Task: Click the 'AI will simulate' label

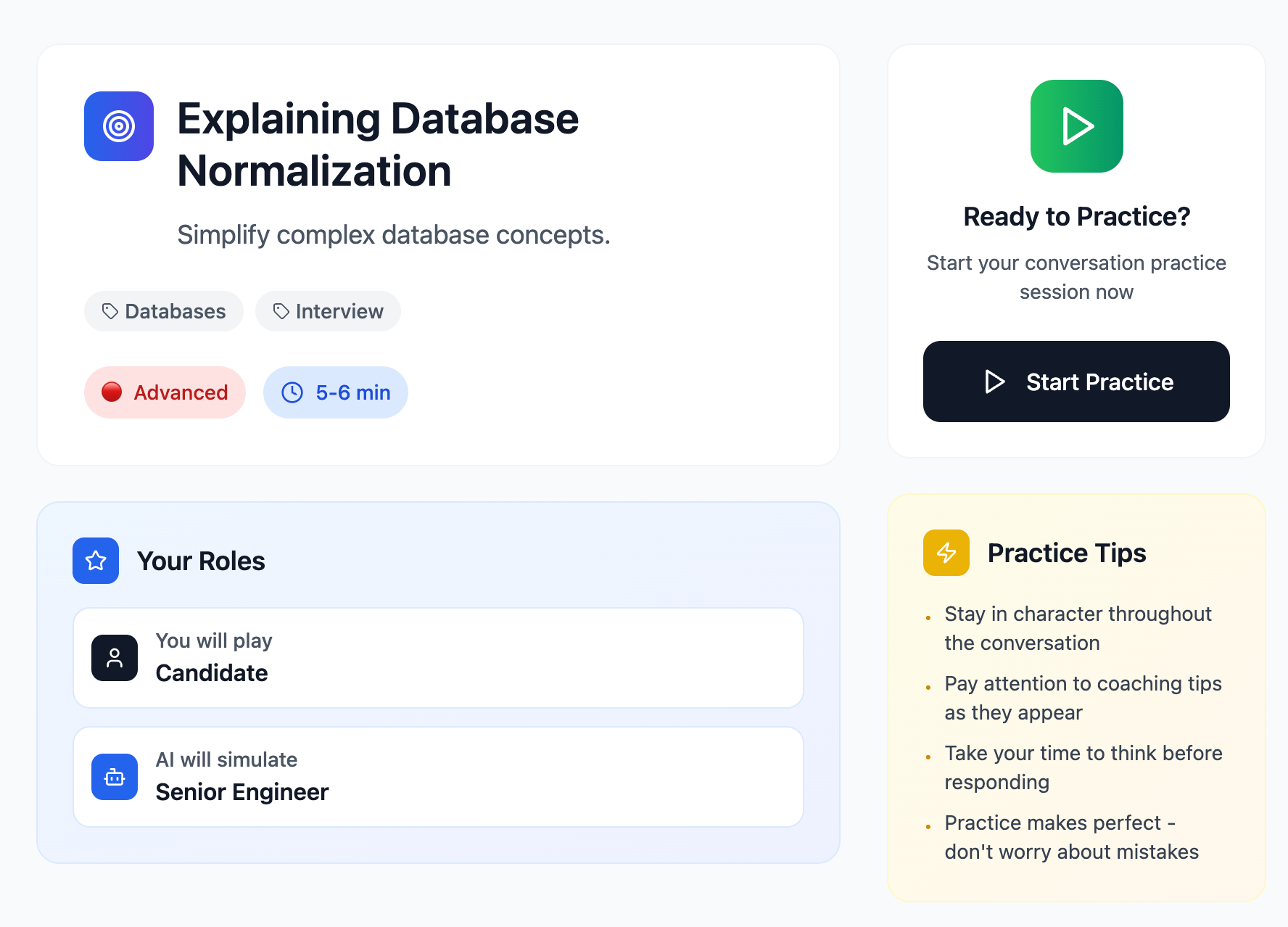Action: [x=226, y=759]
